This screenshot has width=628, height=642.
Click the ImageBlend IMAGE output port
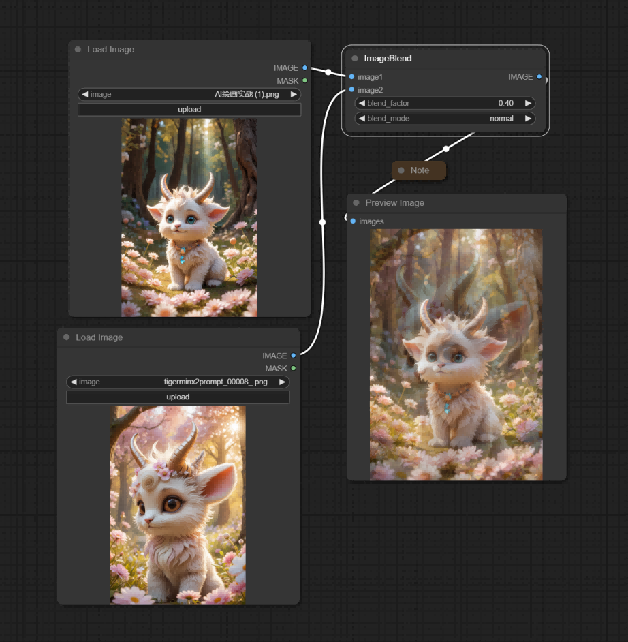point(539,77)
